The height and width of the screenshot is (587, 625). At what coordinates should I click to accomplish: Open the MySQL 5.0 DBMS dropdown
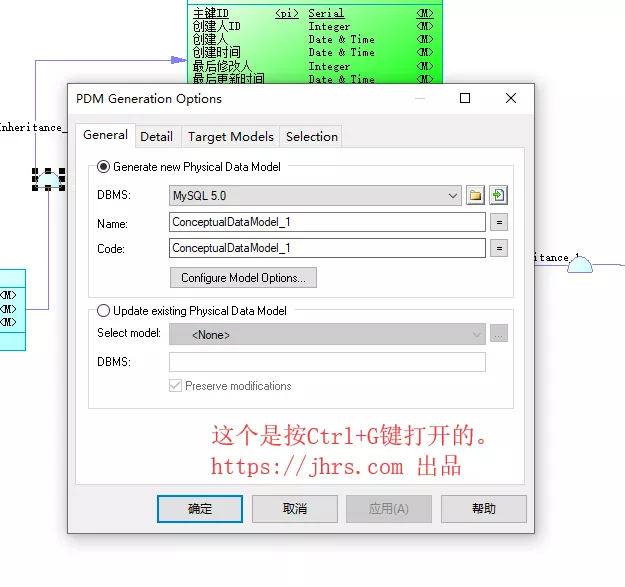(x=315, y=195)
